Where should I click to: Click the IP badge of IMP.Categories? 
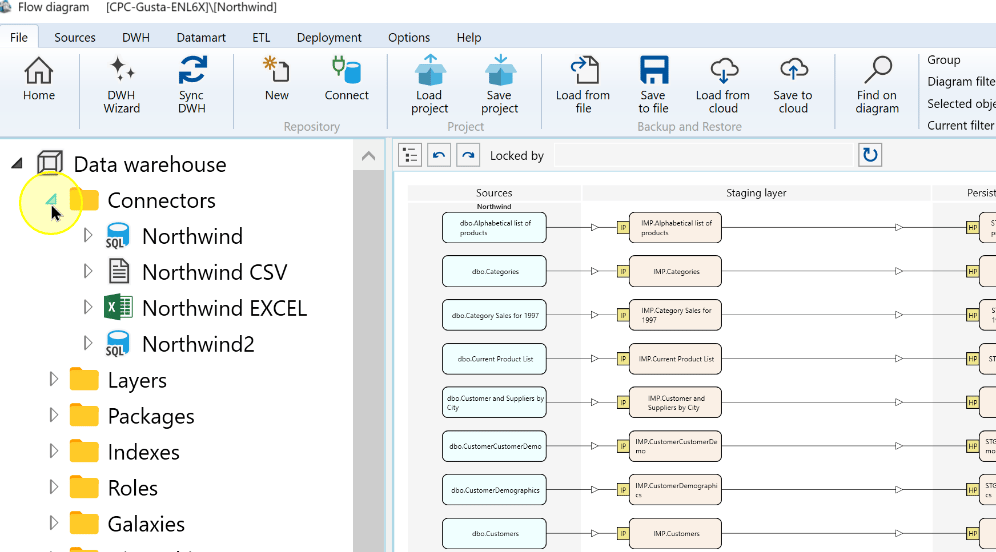tap(623, 271)
